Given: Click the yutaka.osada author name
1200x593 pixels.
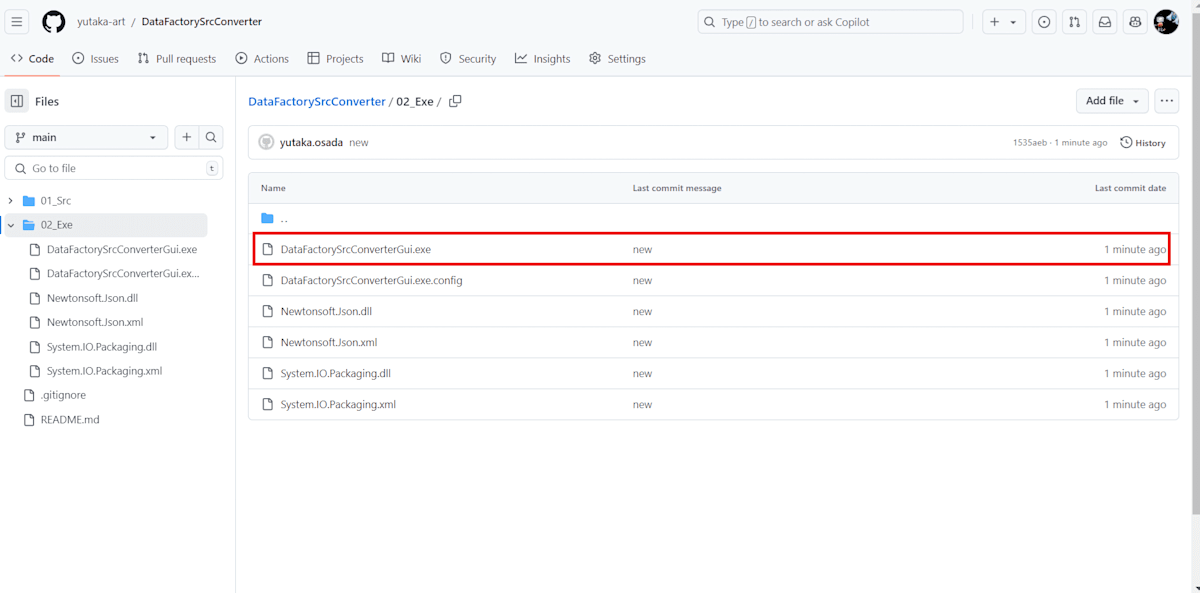Looking at the screenshot, I should (311, 142).
